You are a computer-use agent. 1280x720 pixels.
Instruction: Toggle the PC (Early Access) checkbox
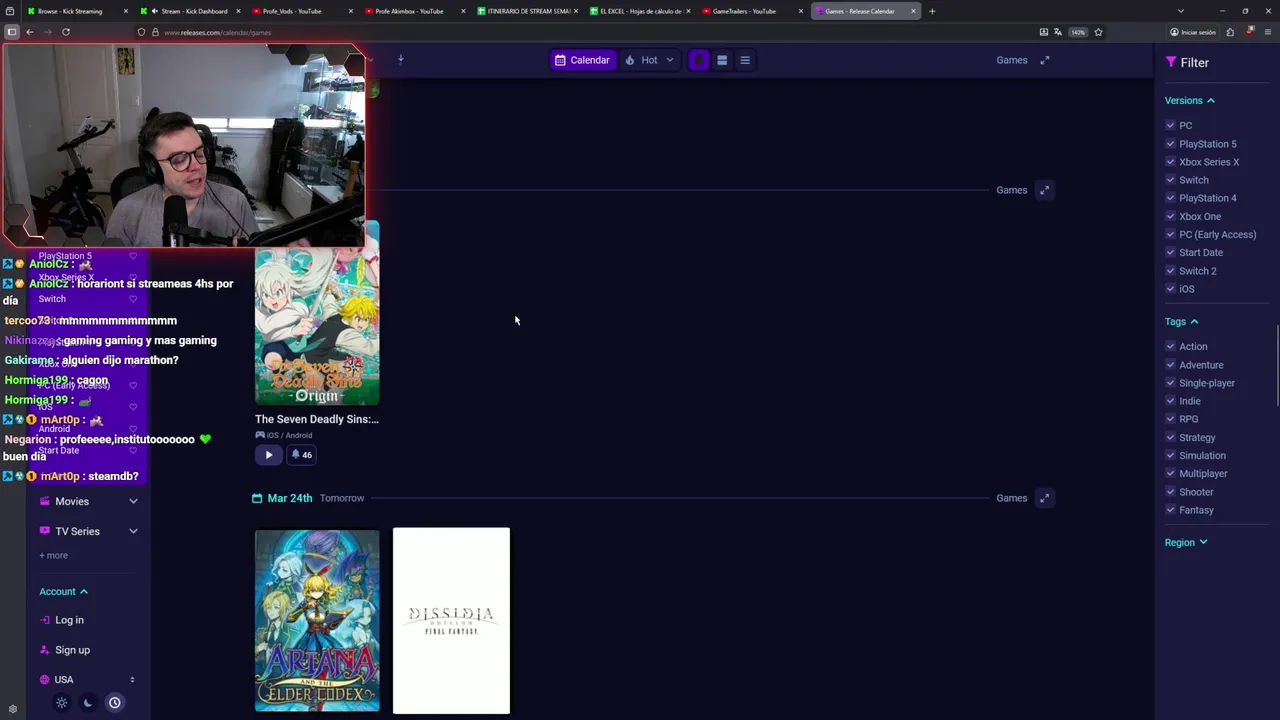click(x=1170, y=234)
